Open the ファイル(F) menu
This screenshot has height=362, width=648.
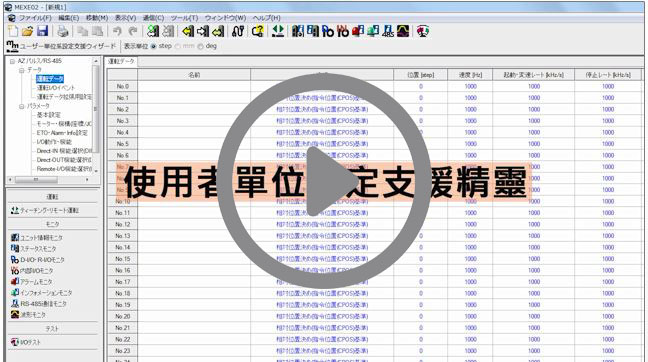coord(35,18)
